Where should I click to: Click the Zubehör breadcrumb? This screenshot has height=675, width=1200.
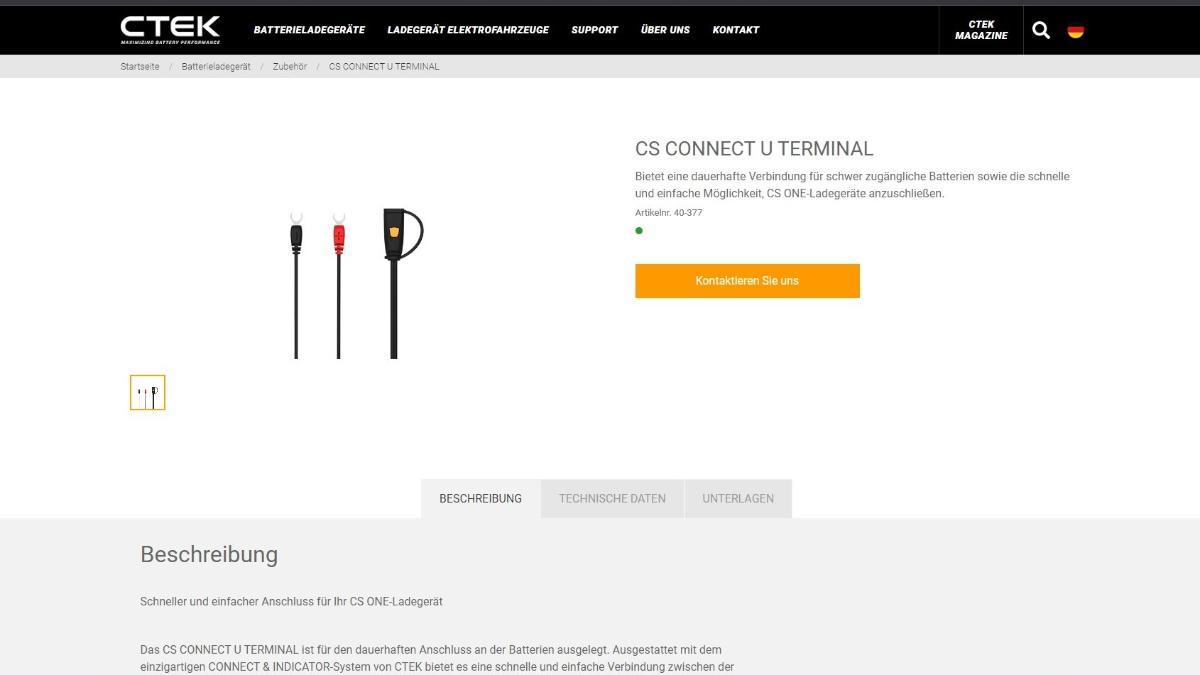point(290,67)
